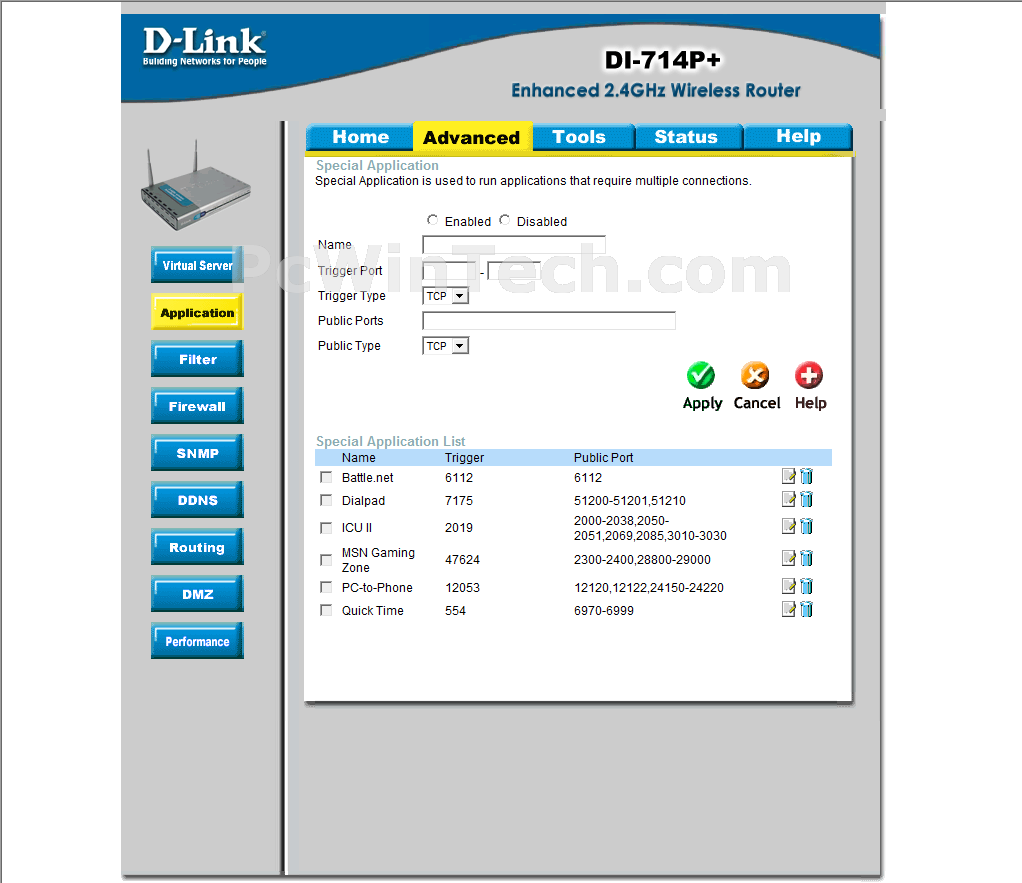Screen dimensions: 1022x883
Task: Click the Dialpad trigger value 7175
Action: (459, 500)
